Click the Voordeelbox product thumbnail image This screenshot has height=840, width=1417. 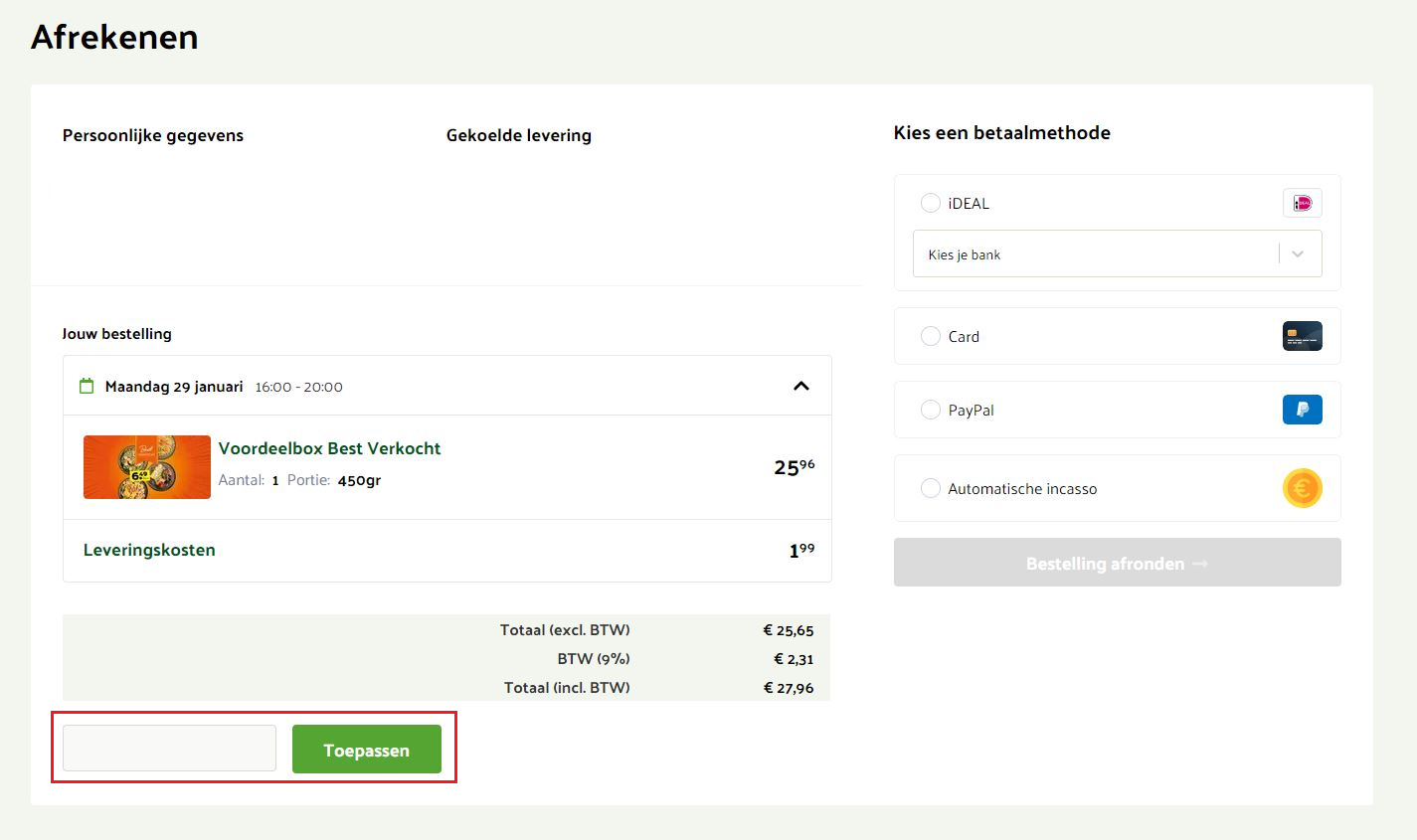click(x=147, y=467)
